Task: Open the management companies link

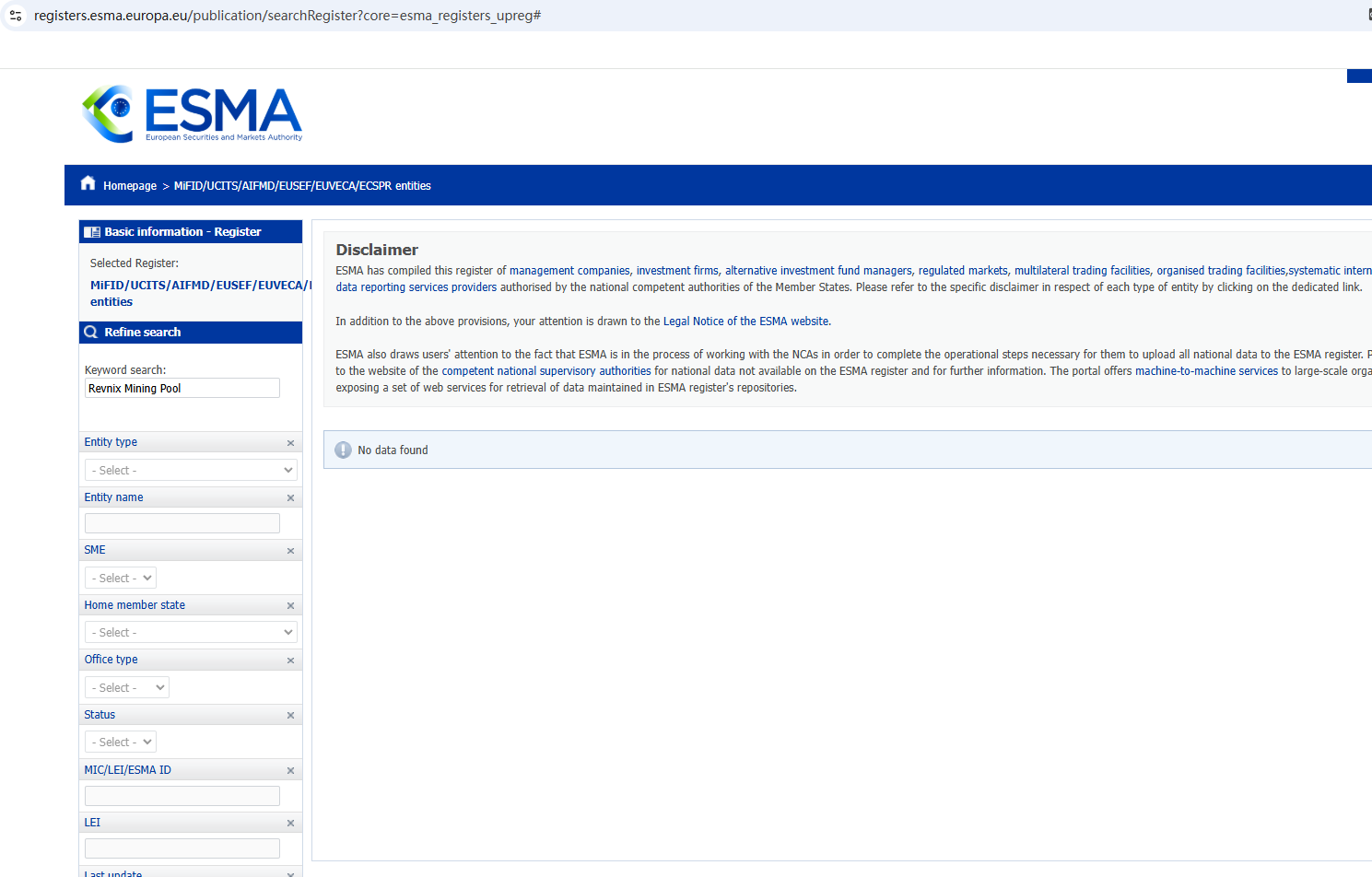Action: (569, 271)
